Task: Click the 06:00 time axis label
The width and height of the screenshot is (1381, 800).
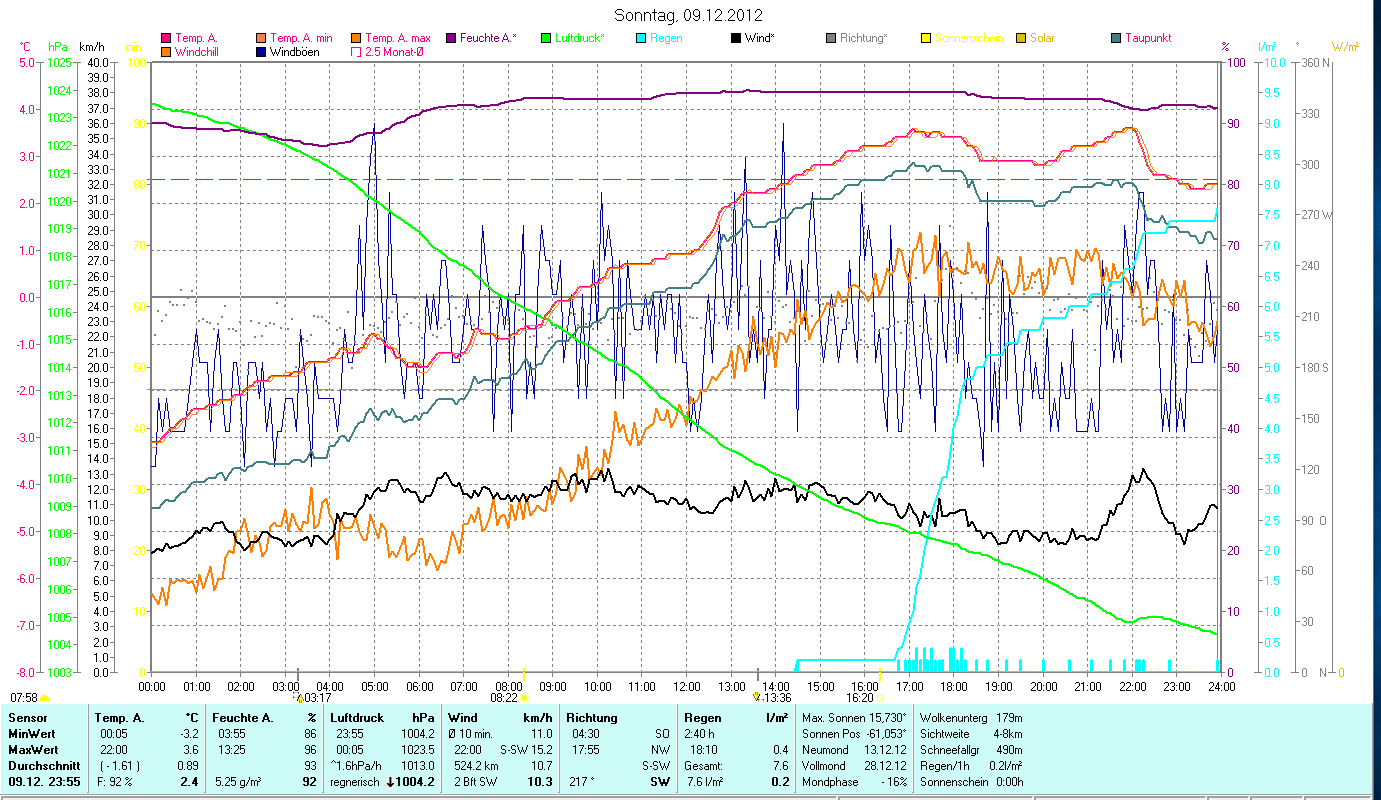Action: [419, 687]
